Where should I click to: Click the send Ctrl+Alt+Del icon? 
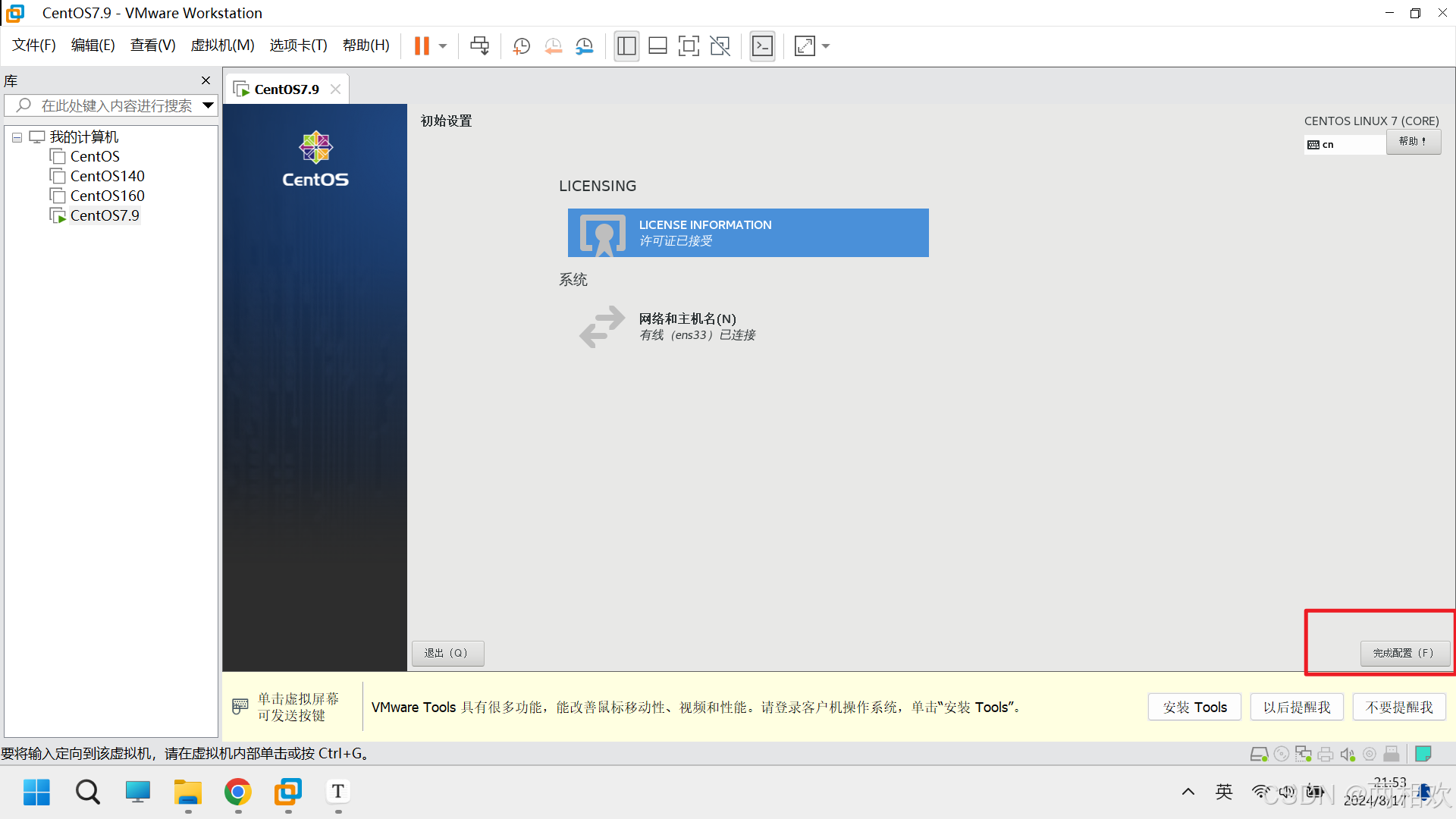tap(479, 46)
